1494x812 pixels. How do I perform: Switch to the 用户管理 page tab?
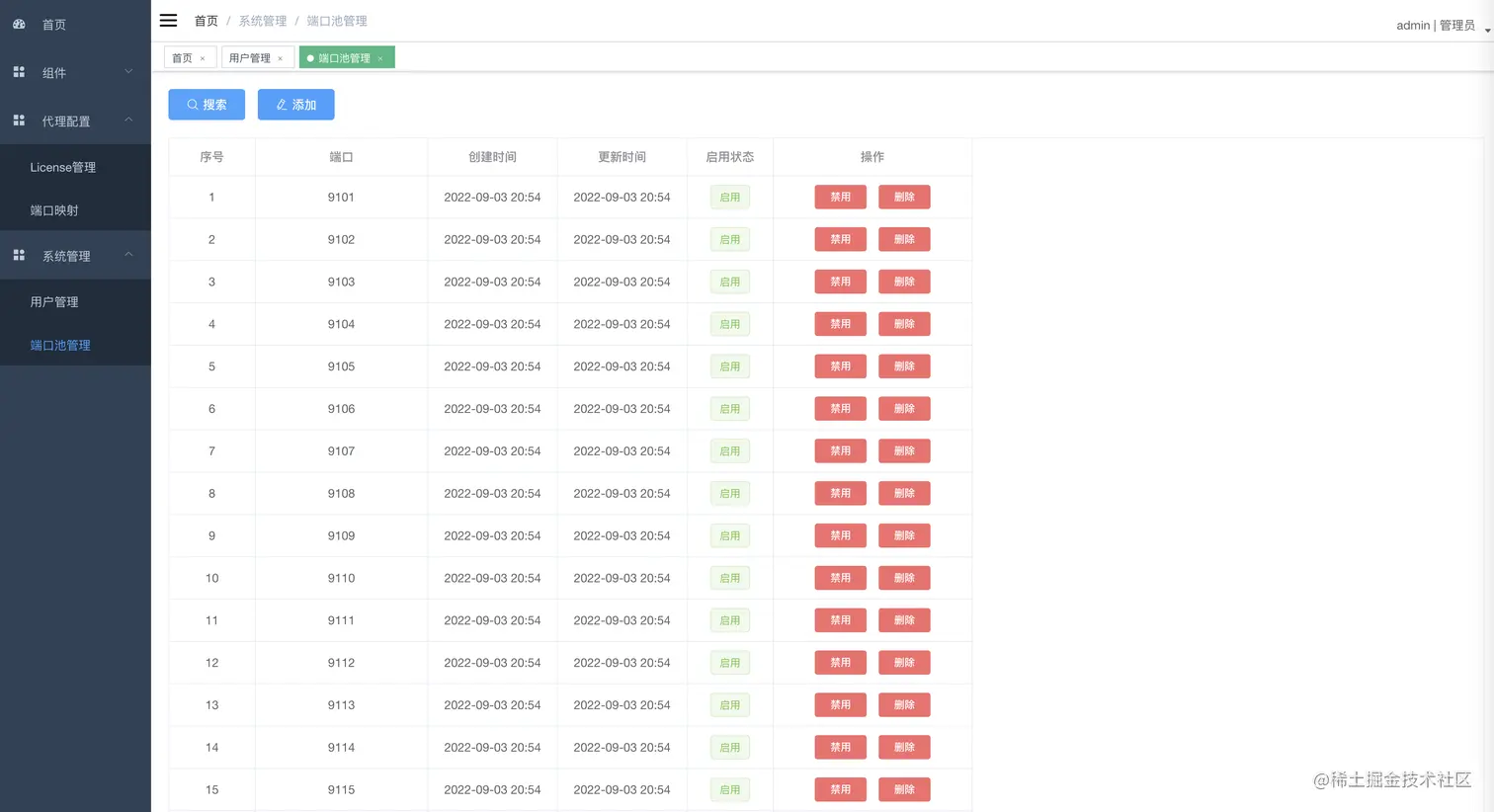pos(258,58)
